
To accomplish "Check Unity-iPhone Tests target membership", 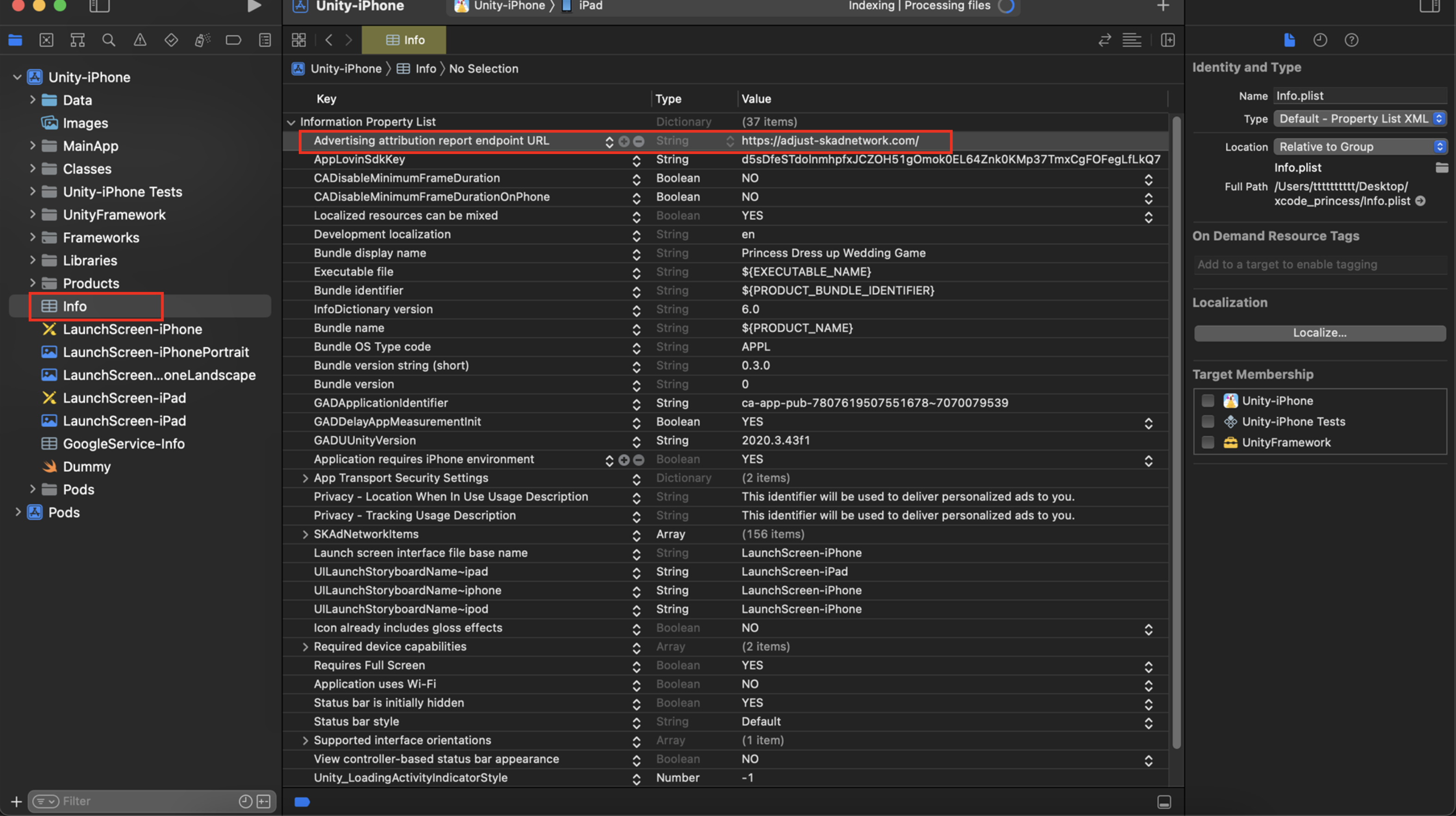I will [1208, 422].
